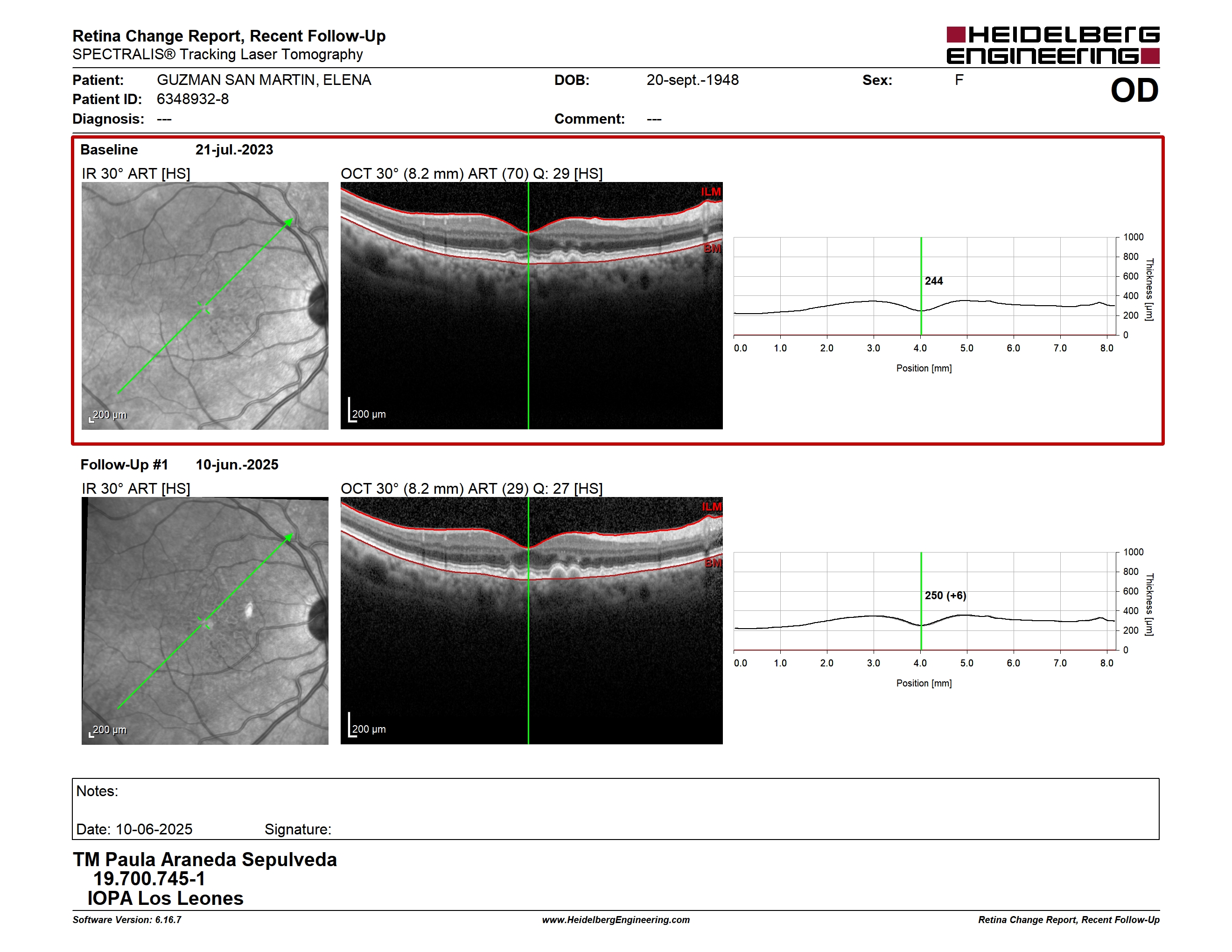Open the Baseline OCT B-scan image
This screenshot has height=952, width=1232.
(x=532, y=306)
